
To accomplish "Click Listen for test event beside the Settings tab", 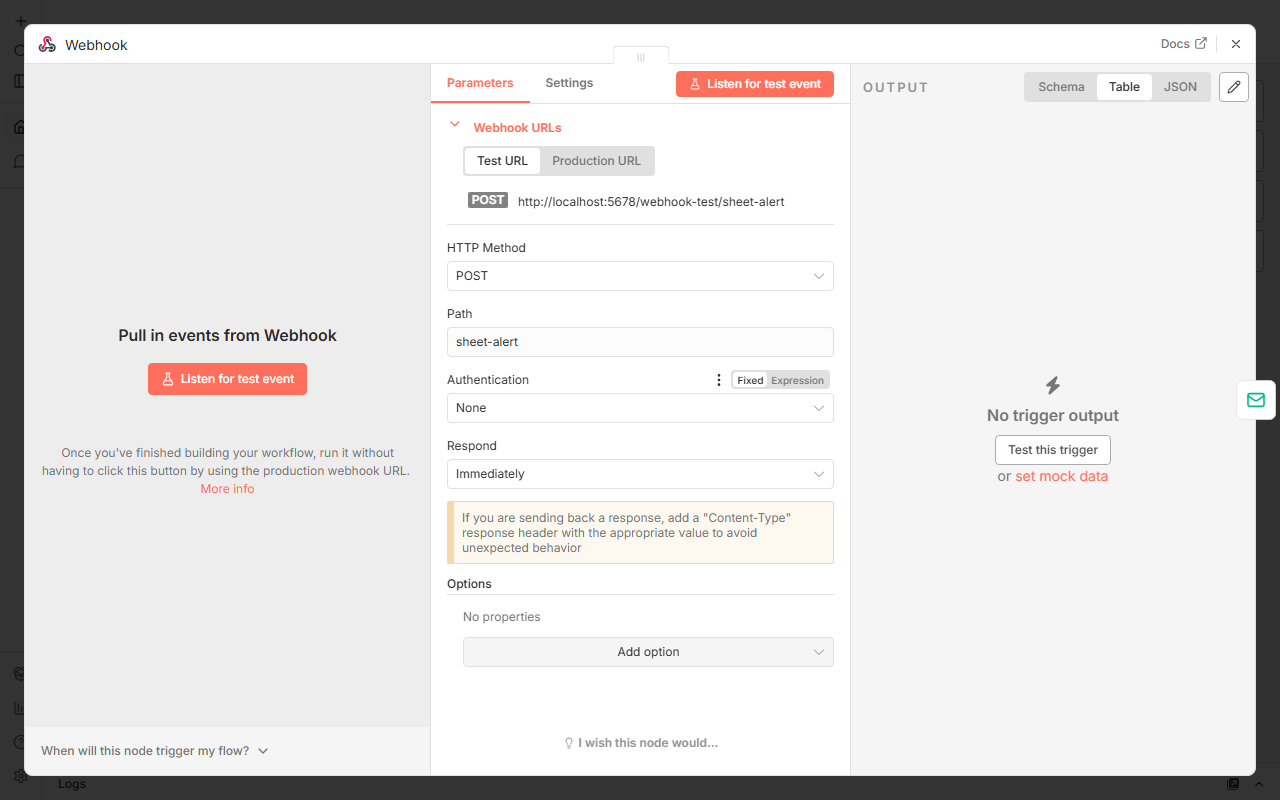I will (x=755, y=84).
